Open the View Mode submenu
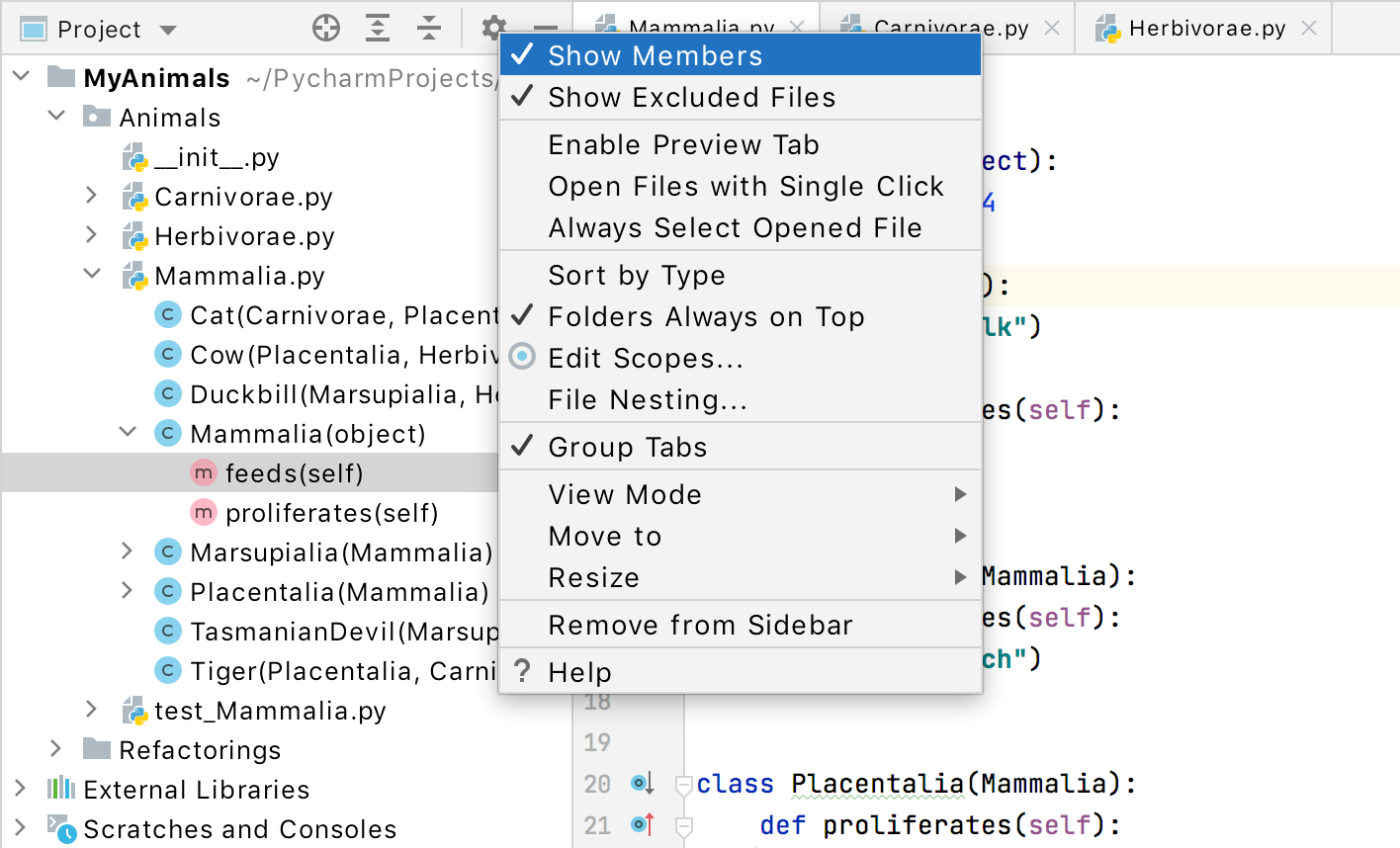This screenshot has height=848, width=1400. tap(625, 495)
